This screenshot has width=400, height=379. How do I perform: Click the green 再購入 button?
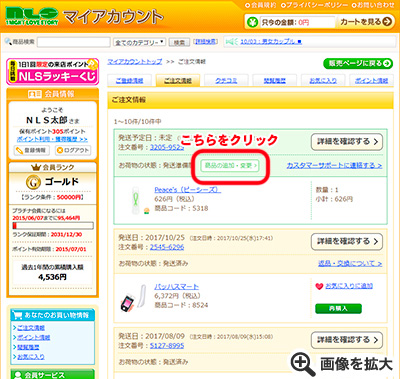[x=338, y=308]
